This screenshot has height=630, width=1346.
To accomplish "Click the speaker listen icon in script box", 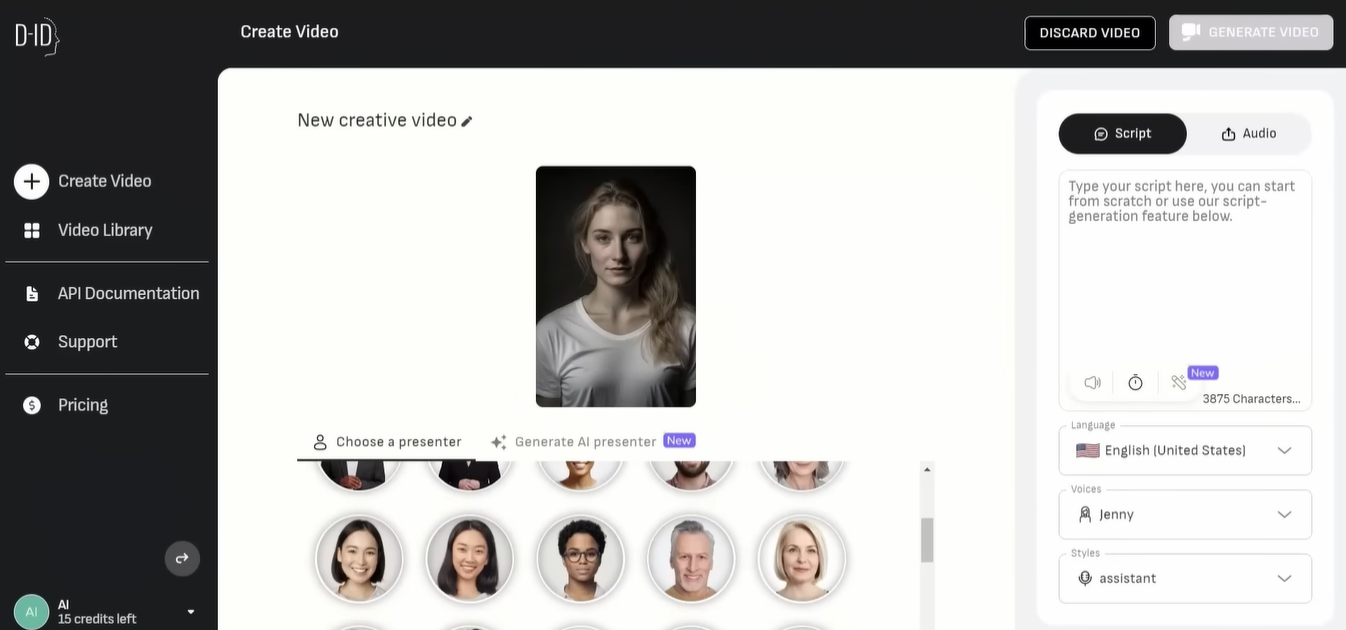I will (x=1092, y=382).
